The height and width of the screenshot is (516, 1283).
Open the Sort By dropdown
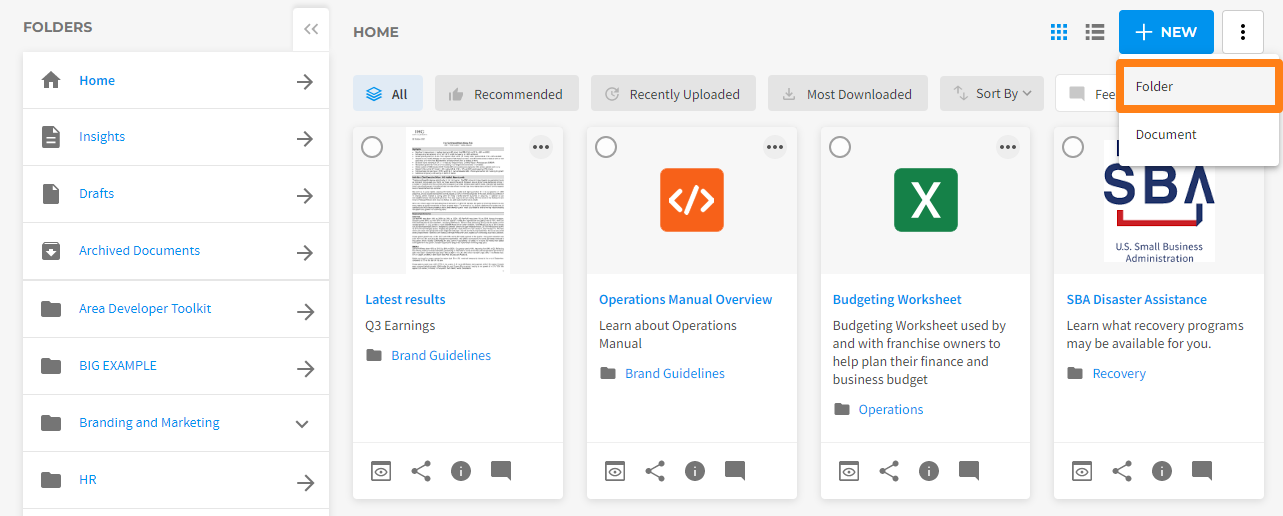(x=992, y=94)
